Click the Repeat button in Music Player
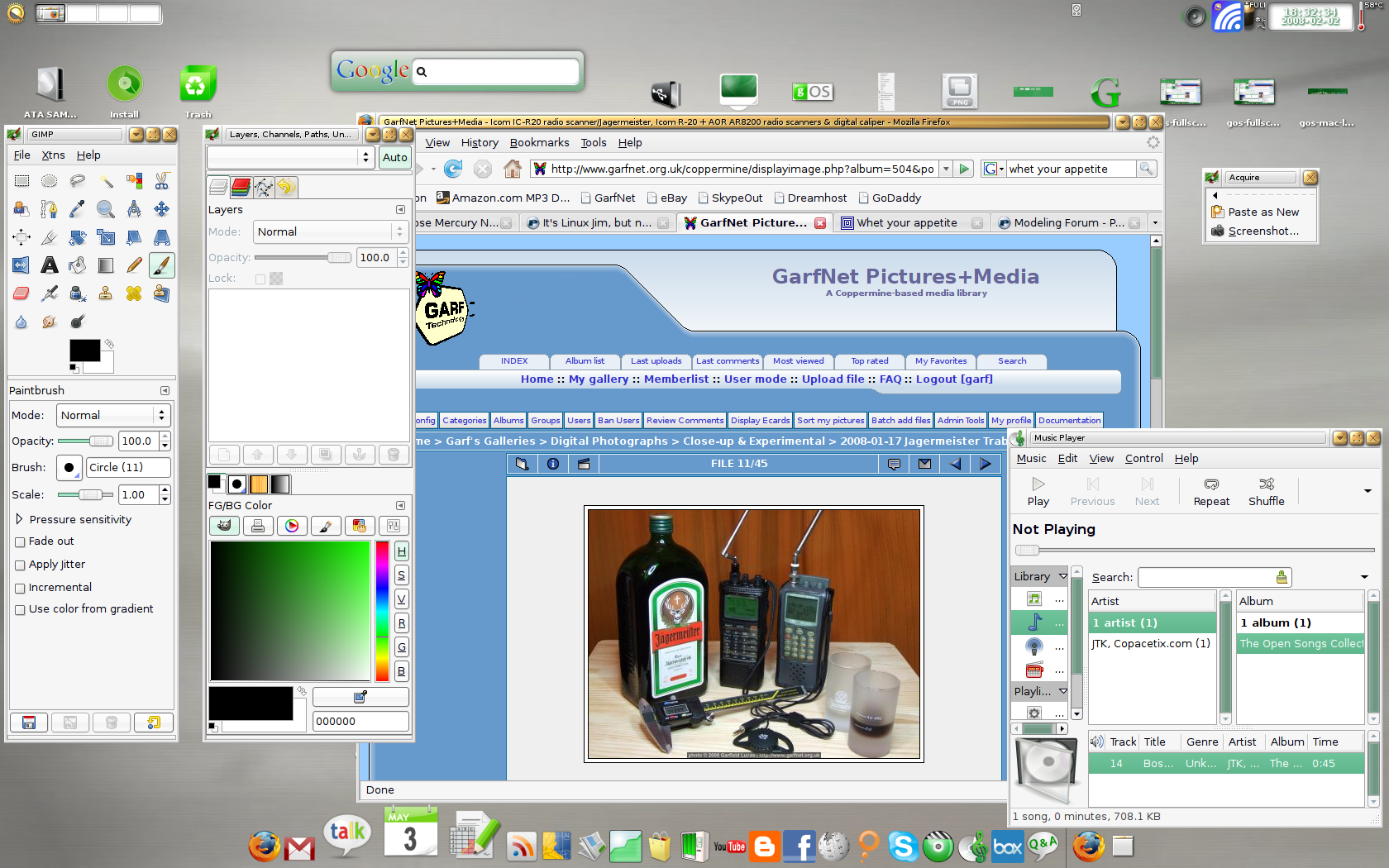The width and height of the screenshot is (1389, 868). [1211, 491]
